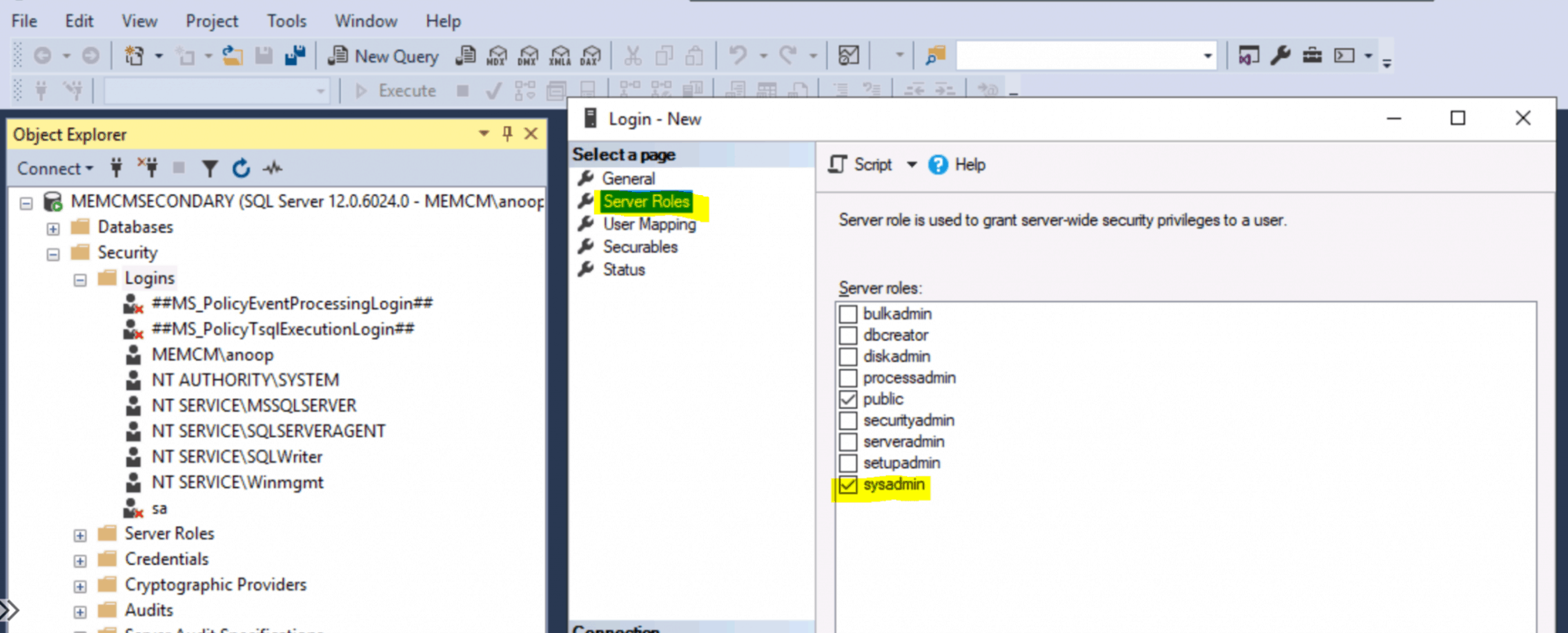1568x633 pixels.
Task: Open the MDX query icon
Action: (x=496, y=56)
